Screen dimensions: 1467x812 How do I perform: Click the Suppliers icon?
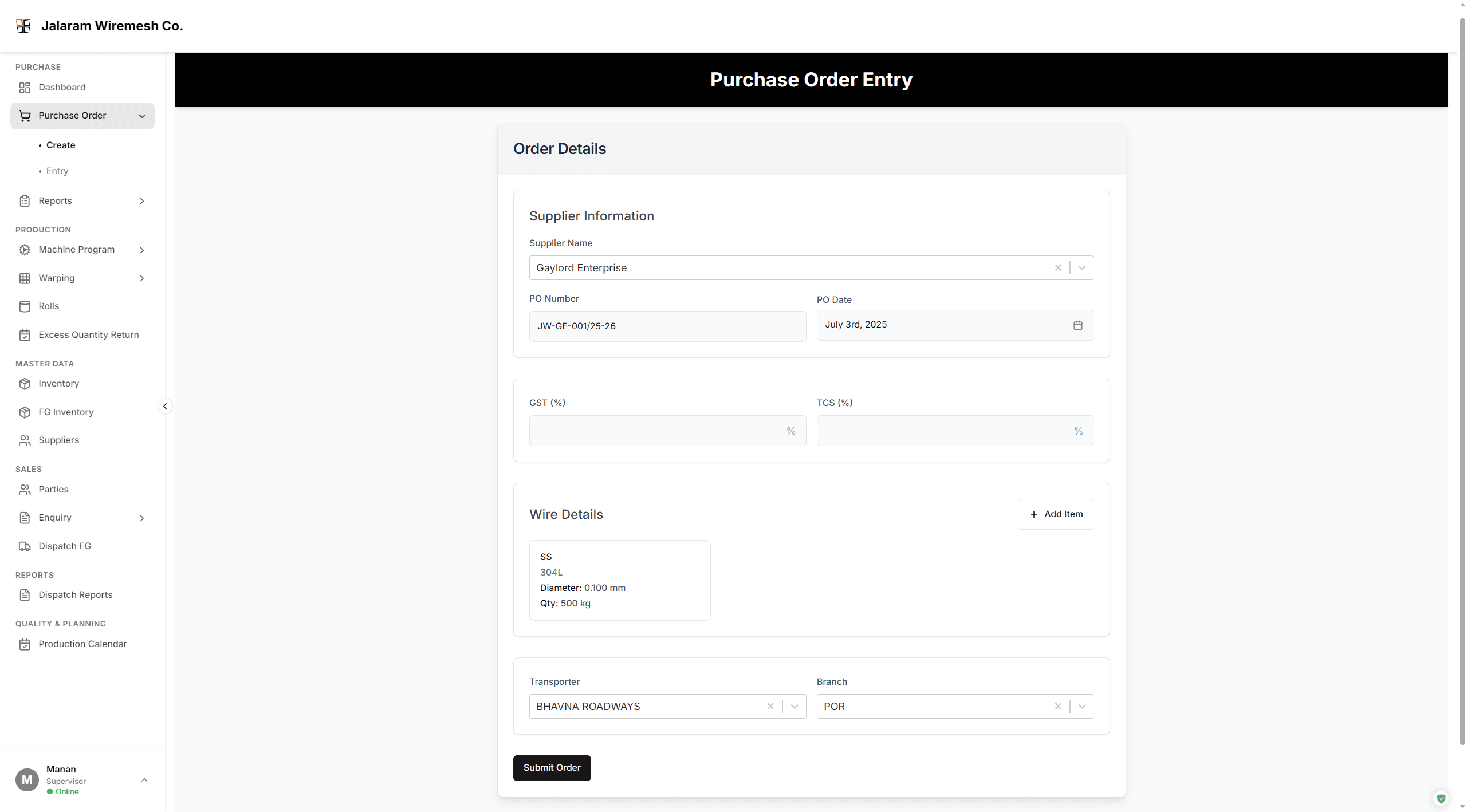(25, 440)
